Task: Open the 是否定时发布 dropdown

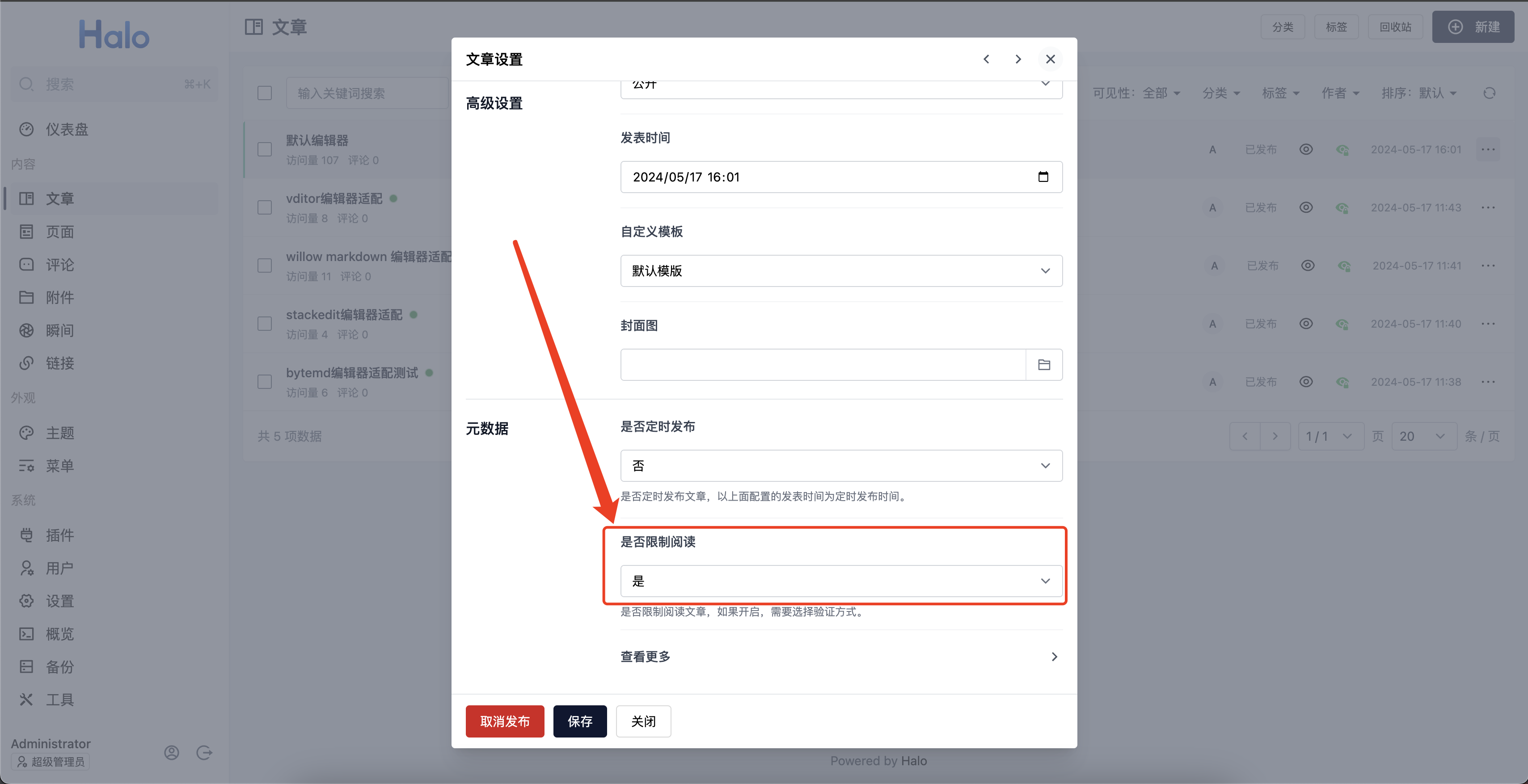Action: 841,466
